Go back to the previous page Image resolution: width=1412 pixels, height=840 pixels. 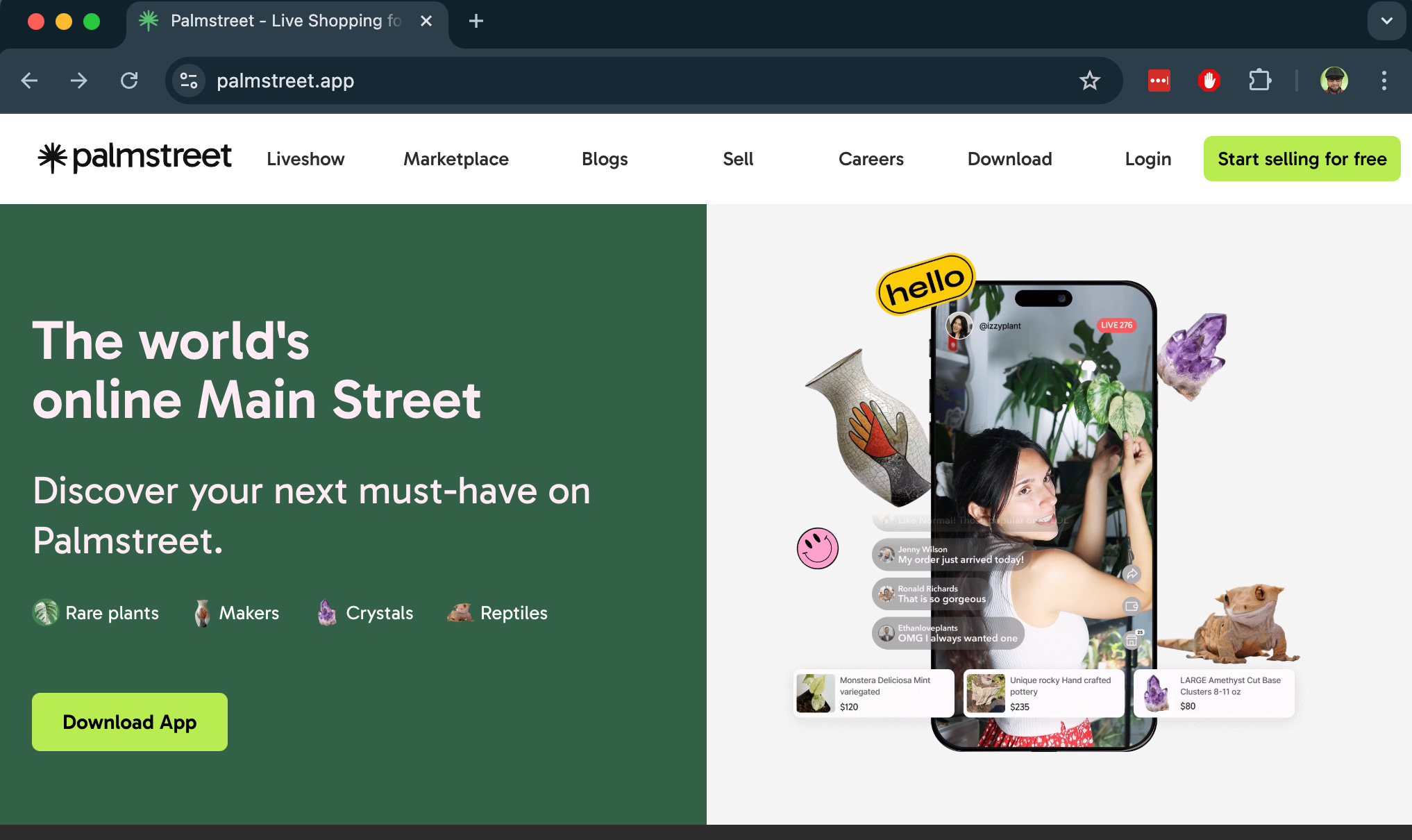[x=29, y=81]
